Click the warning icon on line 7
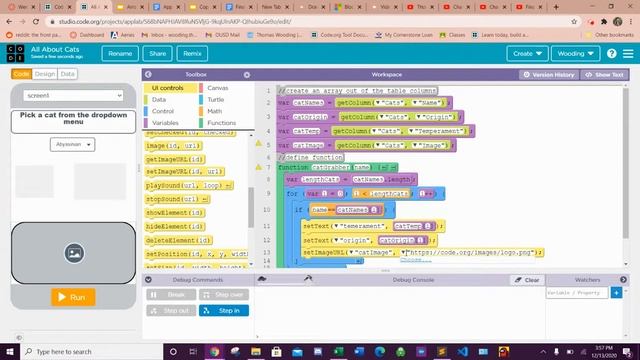This screenshot has width=640, height=360. [x=258, y=167]
